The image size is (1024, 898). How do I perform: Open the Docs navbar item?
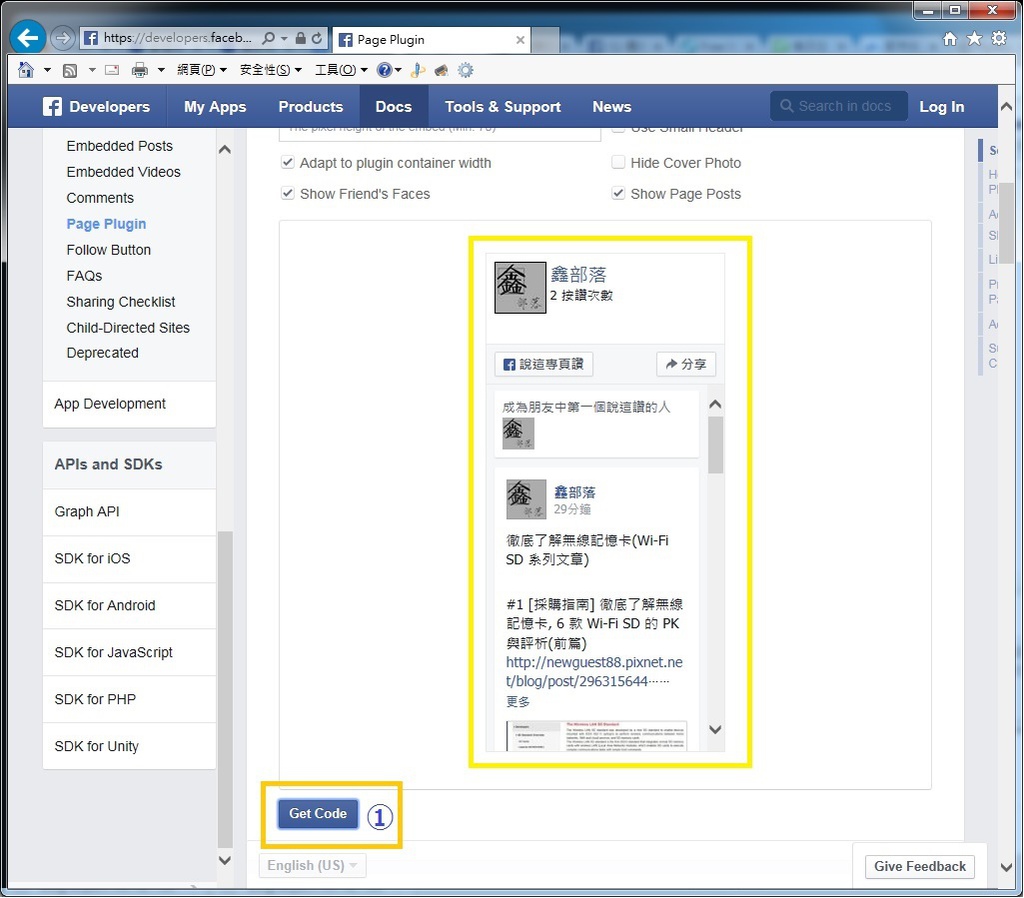pyautogui.click(x=393, y=106)
